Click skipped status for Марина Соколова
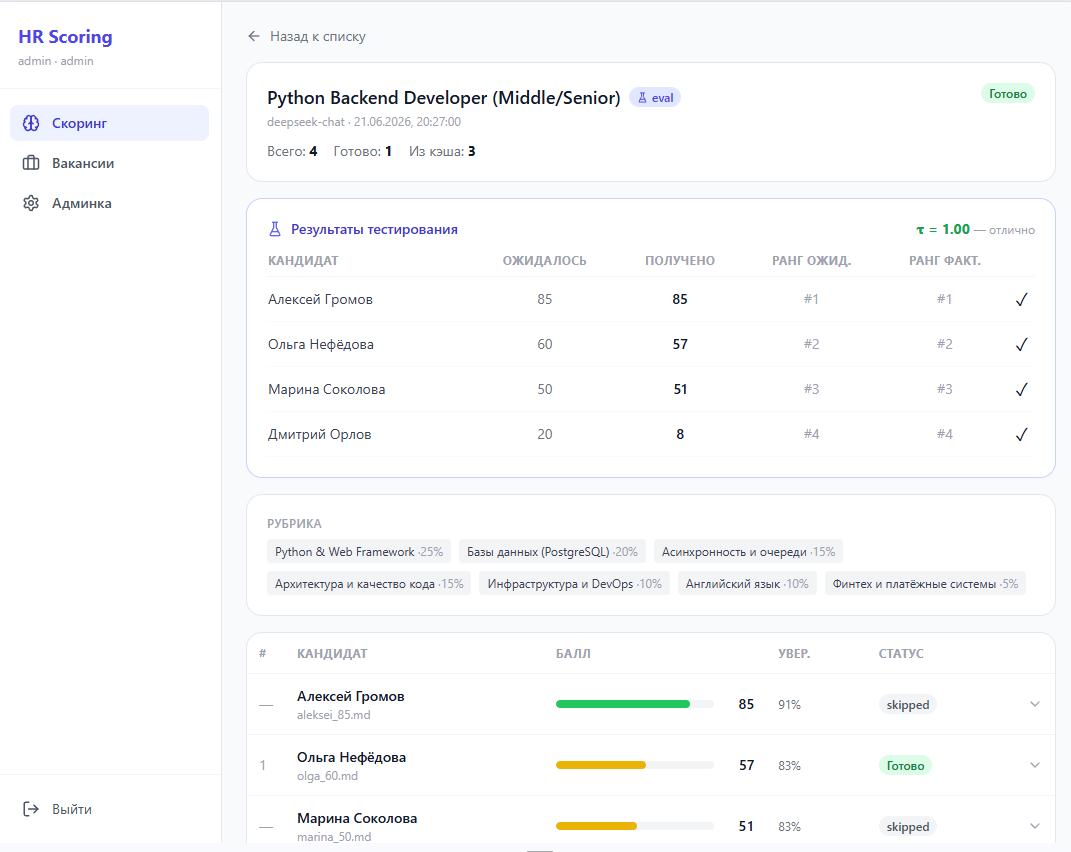The image size is (1071, 852). [x=908, y=827]
